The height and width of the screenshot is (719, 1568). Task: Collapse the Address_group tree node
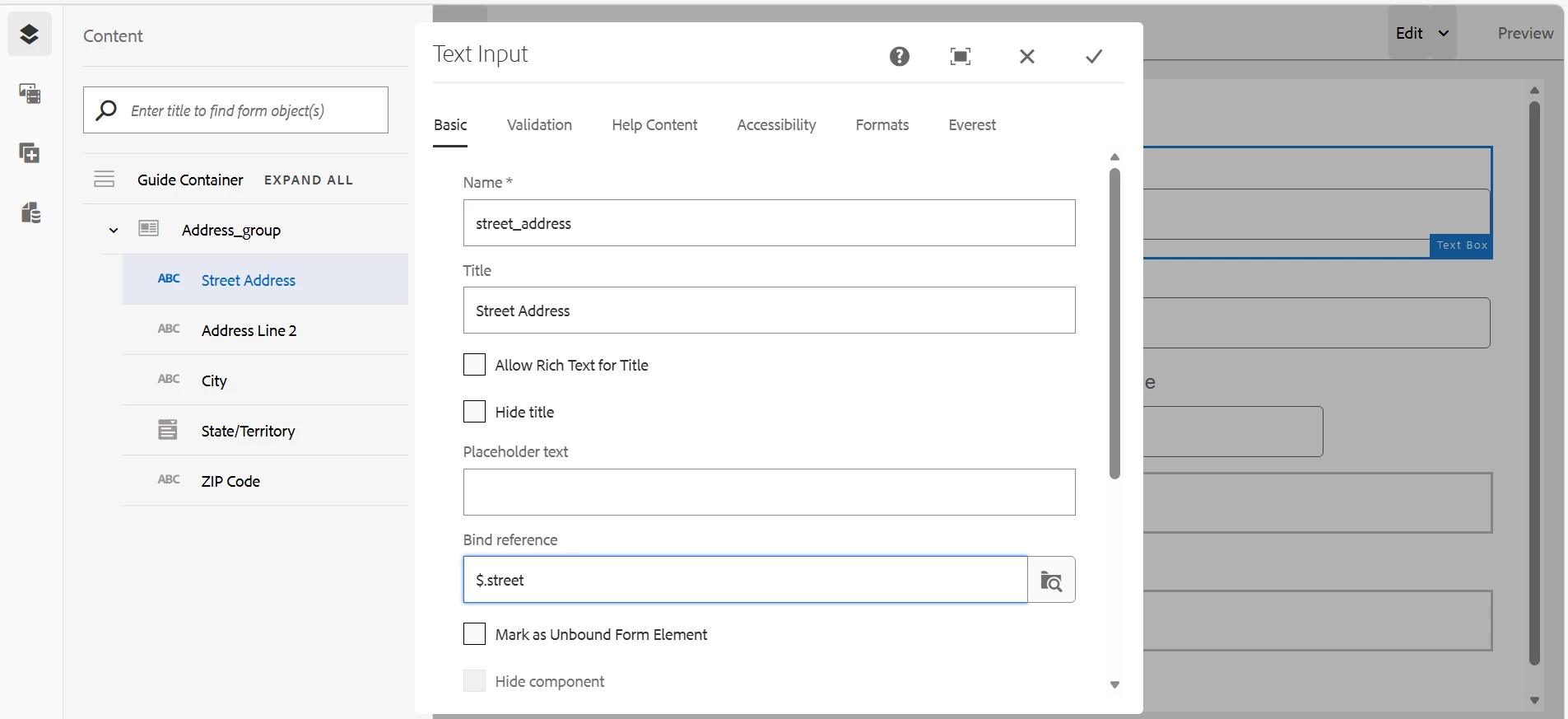[x=114, y=230]
